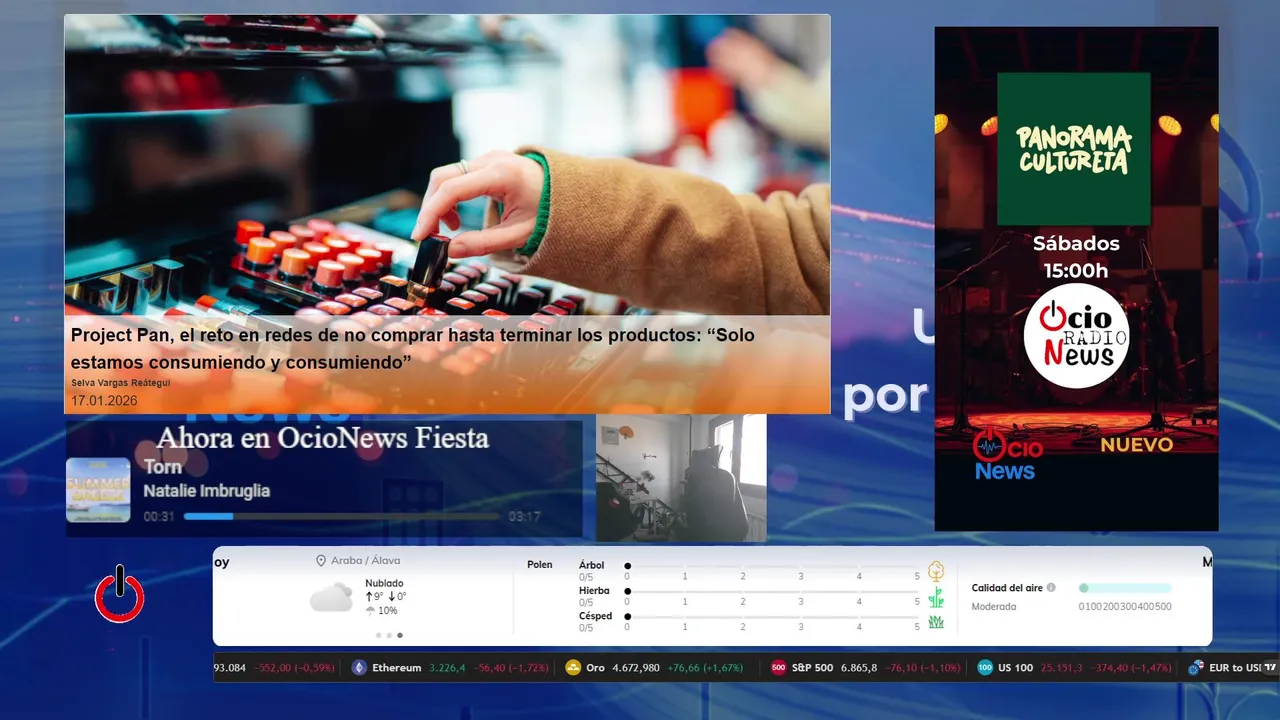
Task: Click the Ahora en OcioNews Fiesta heading
Action: [322, 438]
